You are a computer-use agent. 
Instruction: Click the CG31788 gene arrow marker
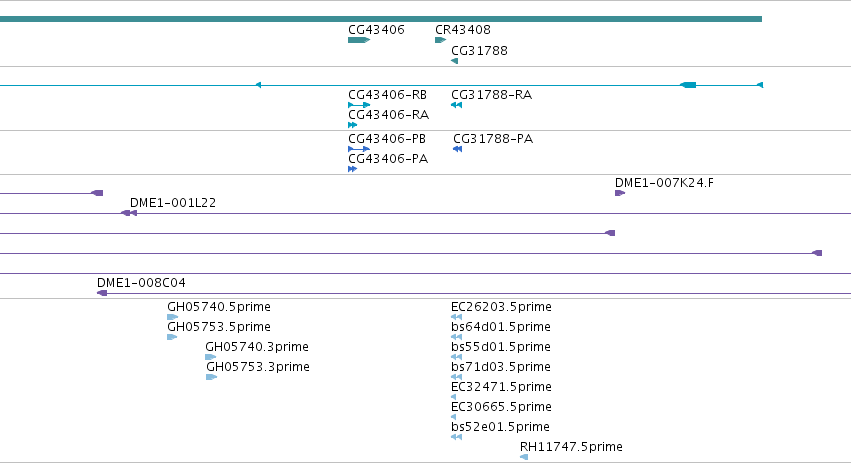tap(454, 61)
